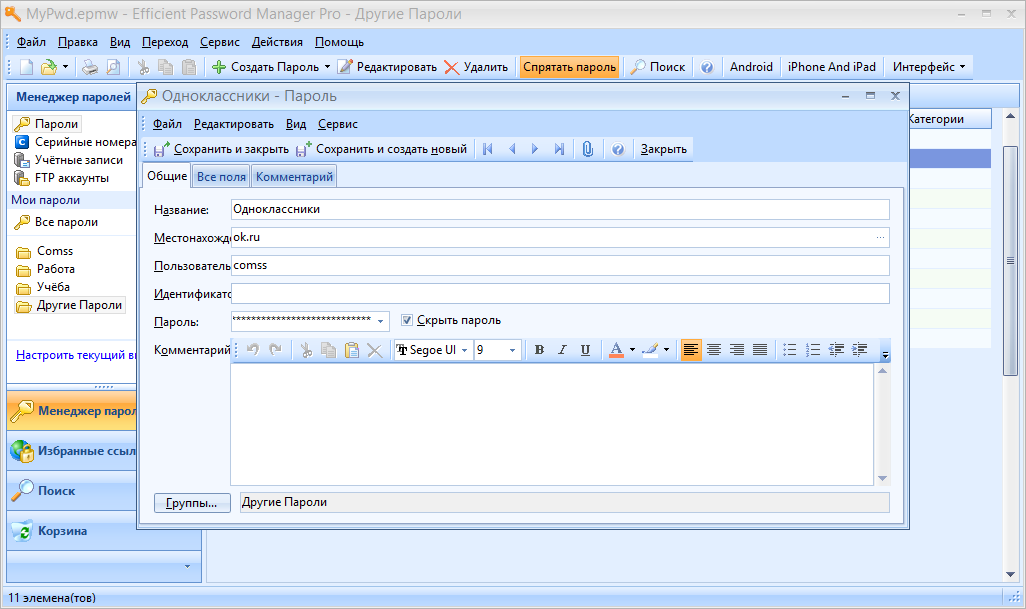Click help icon in password dialog toolbar
1026x609 pixels.
618,149
